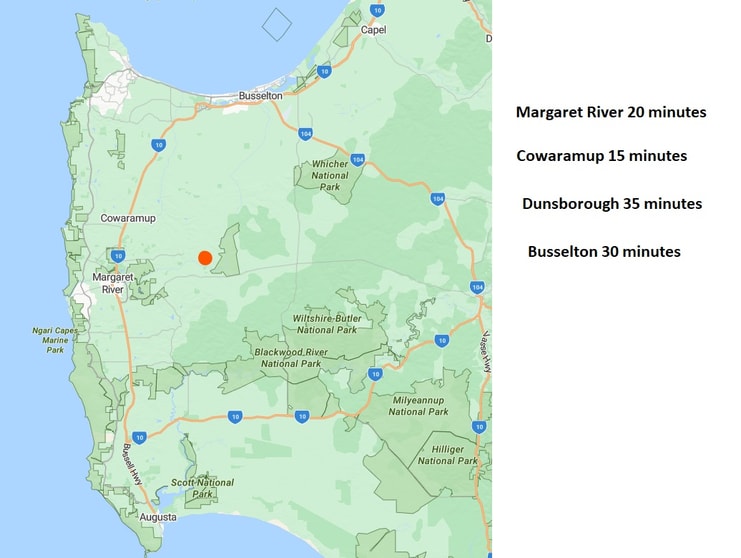Select the text 'Cowaramup 15 minutes'
This screenshot has width=741, height=558.
tap(602, 155)
